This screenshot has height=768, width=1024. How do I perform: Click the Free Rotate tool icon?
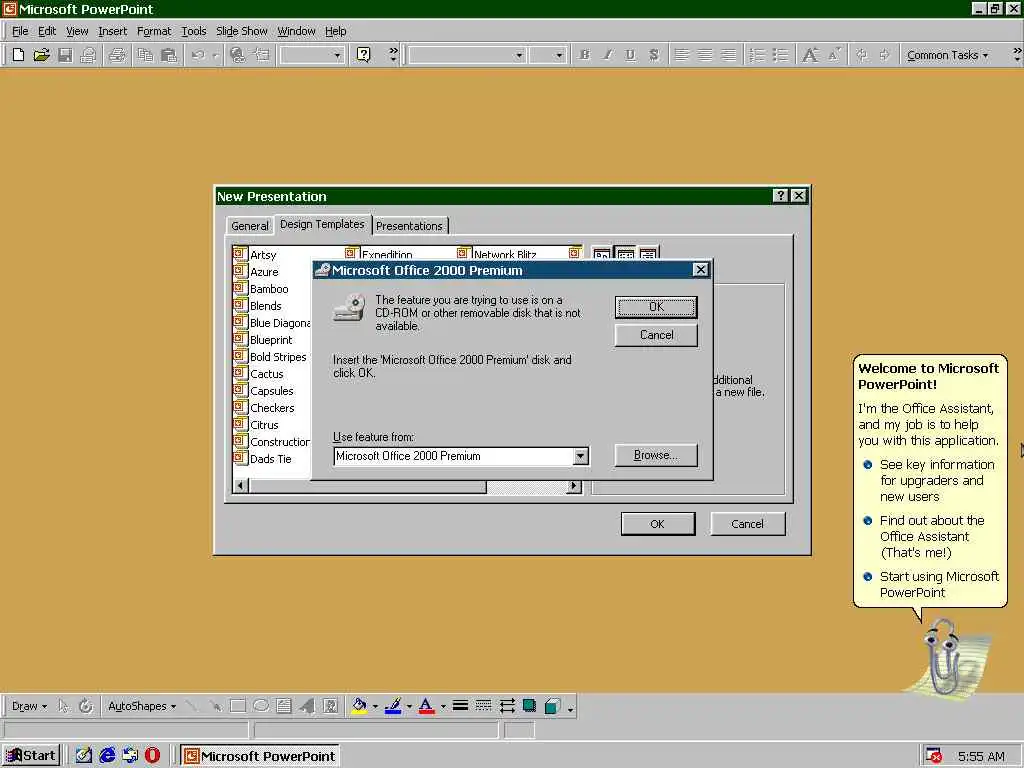[86, 706]
